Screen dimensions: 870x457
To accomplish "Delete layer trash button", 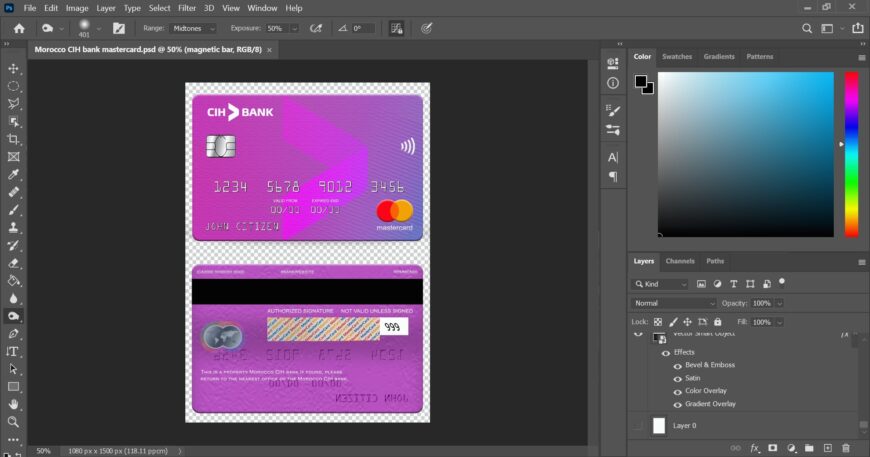I will pyautogui.click(x=846, y=448).
